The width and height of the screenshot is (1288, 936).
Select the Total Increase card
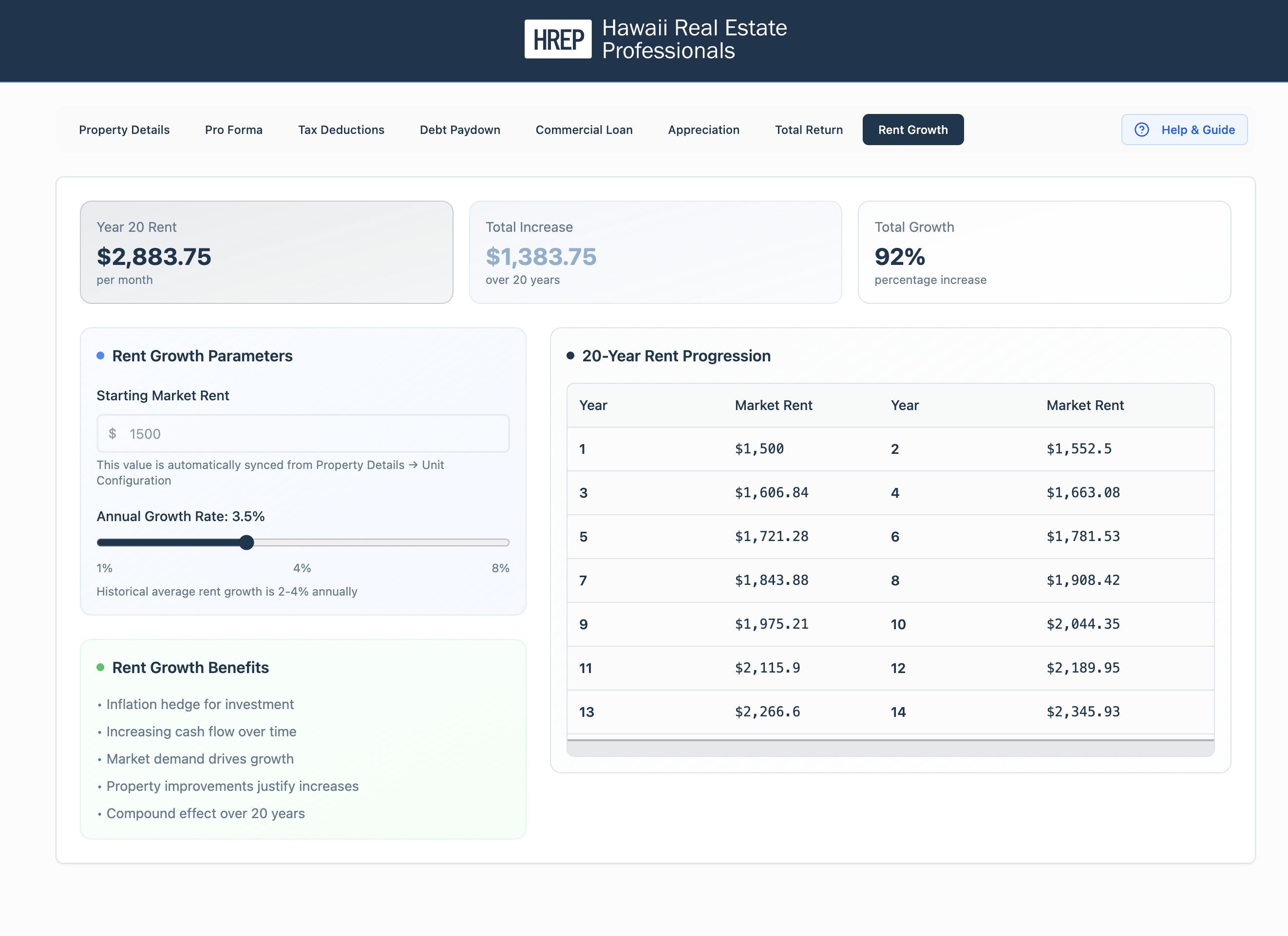click(x=655, y=252)
